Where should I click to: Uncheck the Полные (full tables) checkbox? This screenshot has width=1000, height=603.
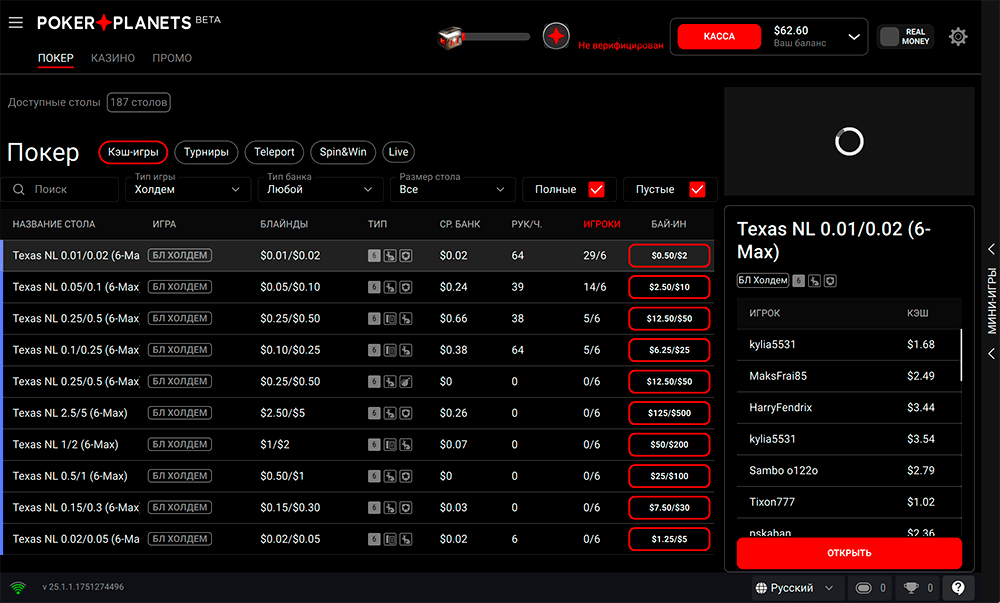tap(596, 189)
